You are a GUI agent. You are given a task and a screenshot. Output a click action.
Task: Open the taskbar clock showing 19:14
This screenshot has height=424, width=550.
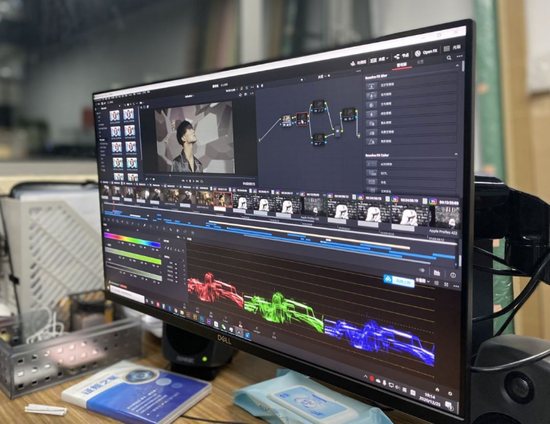tap(429, 399)
